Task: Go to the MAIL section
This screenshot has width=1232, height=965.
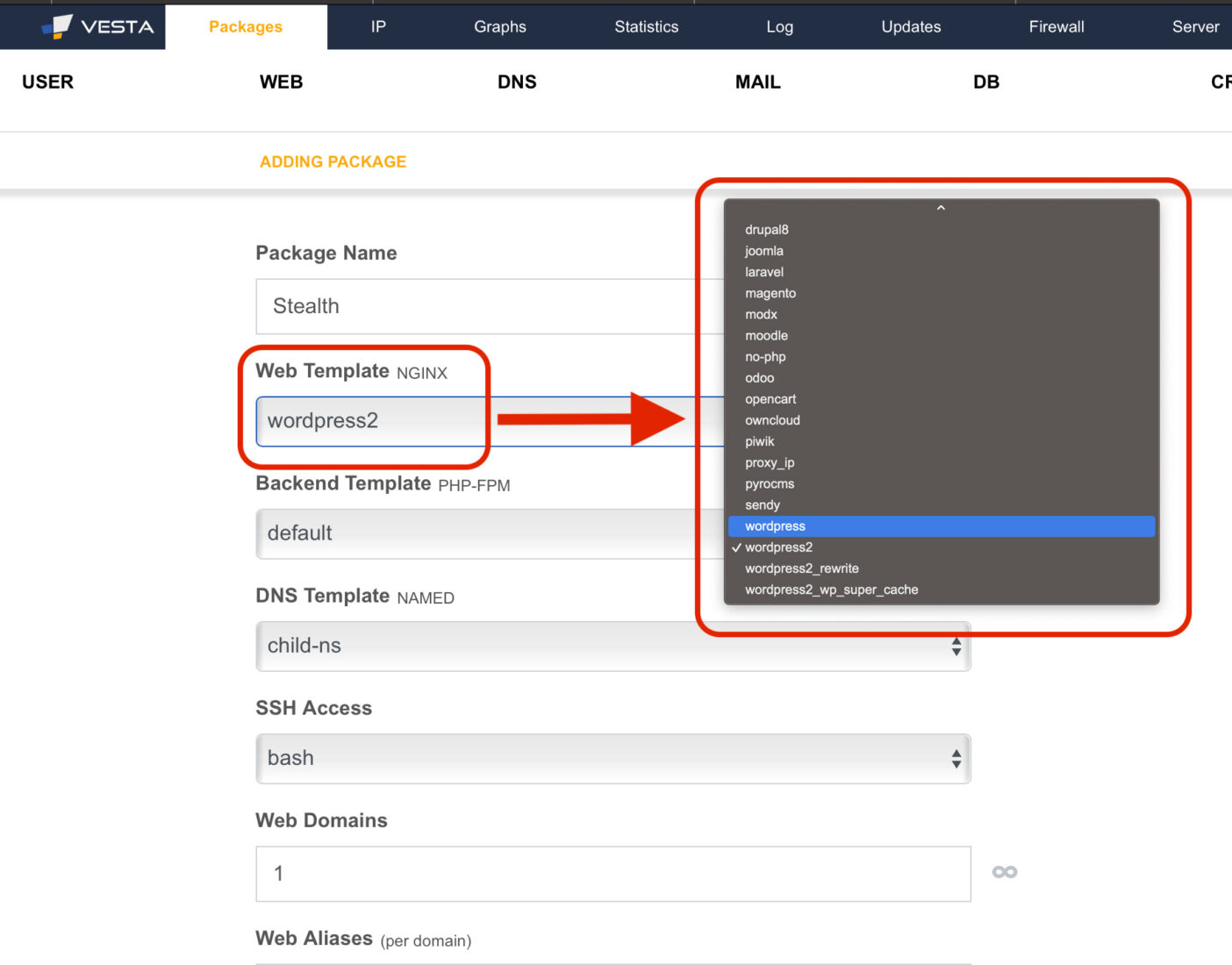Action: pyautogui.click(x=757, y=82)
